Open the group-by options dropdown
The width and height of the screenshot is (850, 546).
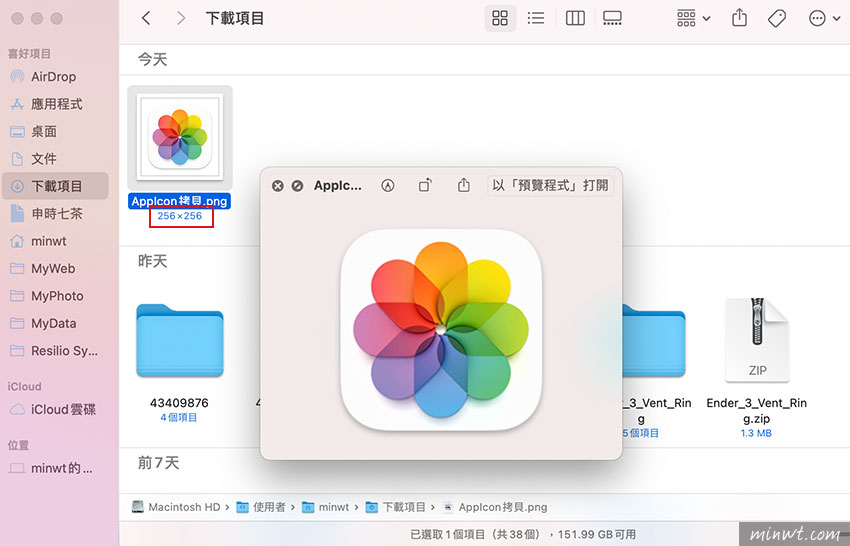[693, 18]
